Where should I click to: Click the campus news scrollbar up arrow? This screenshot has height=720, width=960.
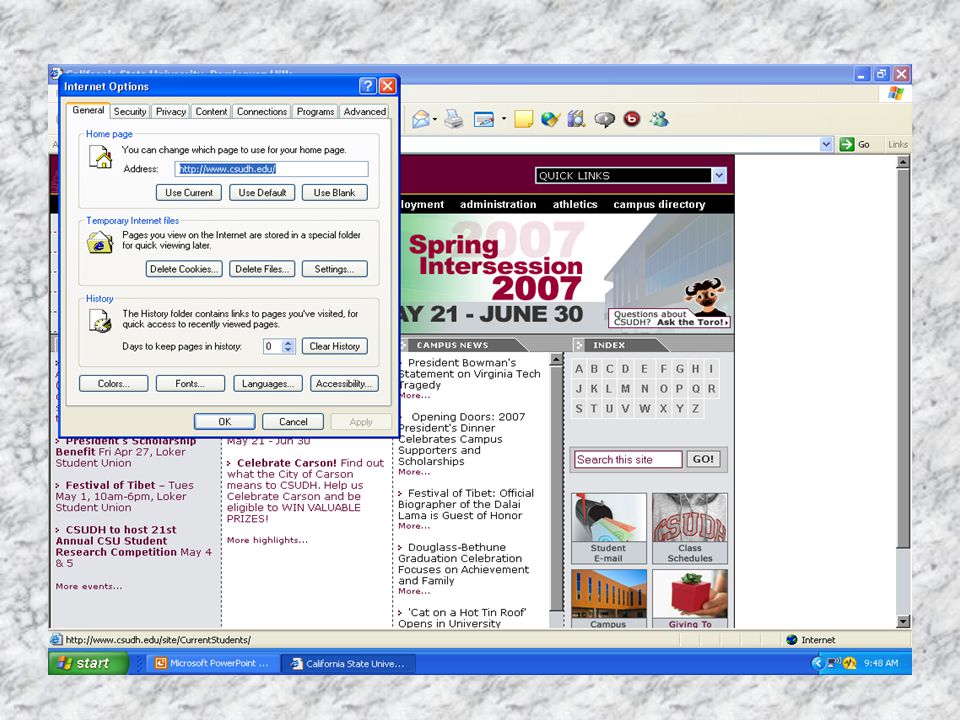556,359
